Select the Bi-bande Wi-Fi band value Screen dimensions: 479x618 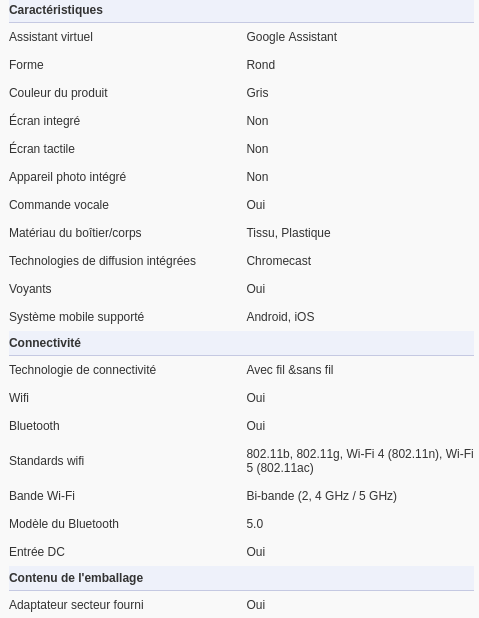(x=321, y=496)
